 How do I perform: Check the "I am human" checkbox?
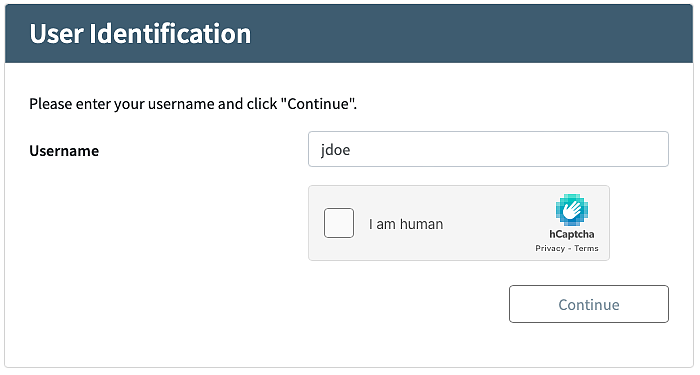point(339,223)
